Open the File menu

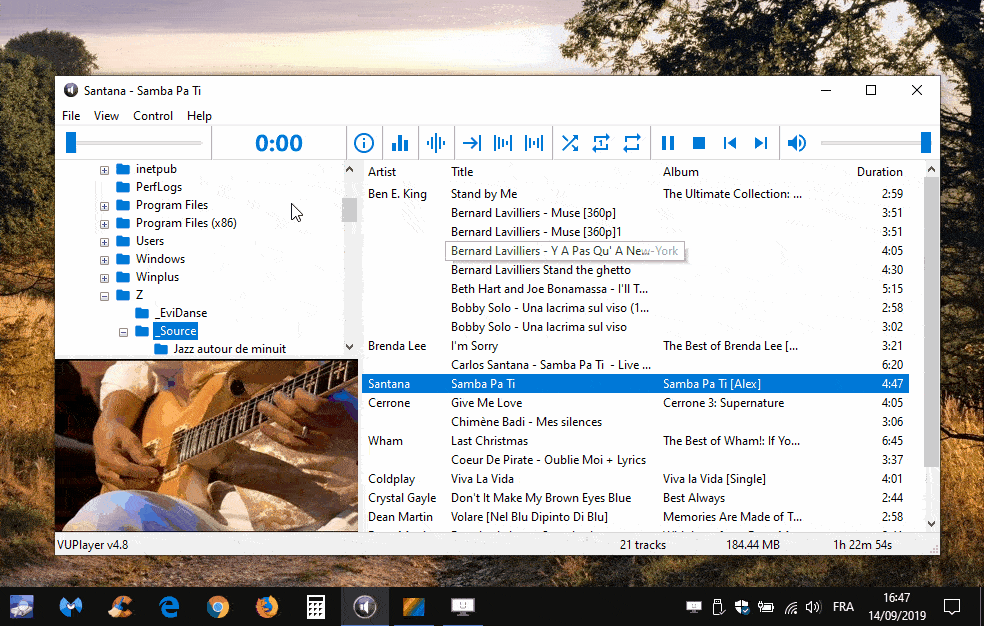click(x=71, y=116)
